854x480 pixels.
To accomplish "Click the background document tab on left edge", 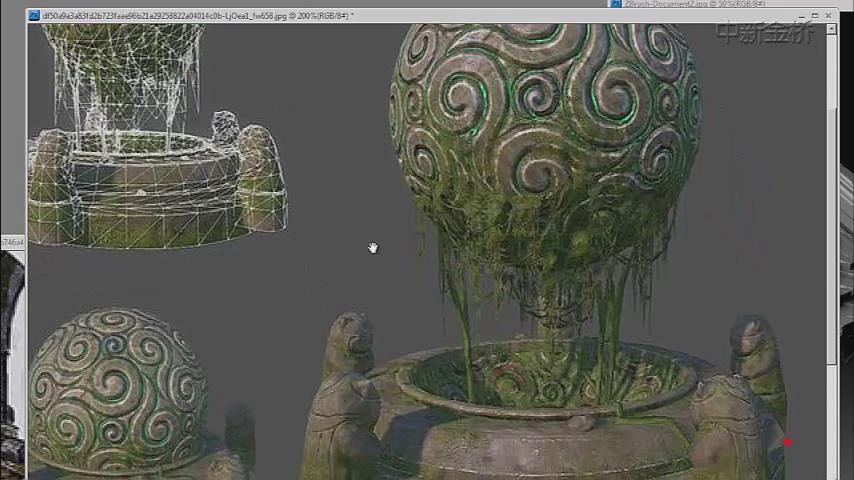I will (x=12, y=243).
